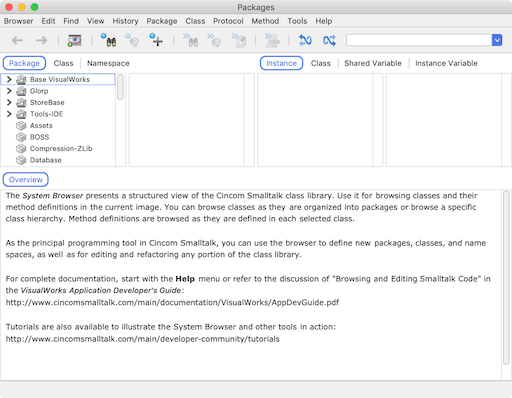Open the History menu
Screen dimensions: 512x398
pyautogui.click(x=125, y=21)
